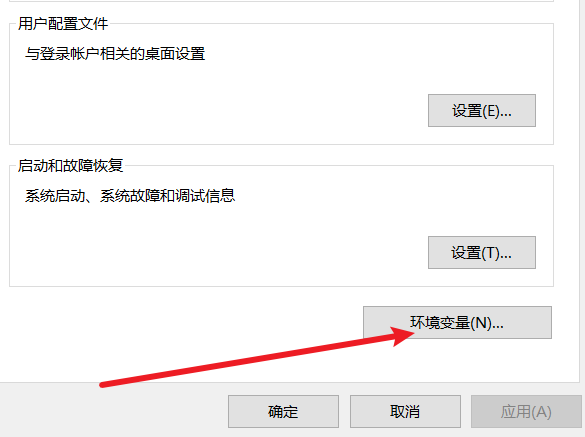Click the greyed-out 应用(A) button
This screenshot has width=585, height=437.
tap(526, 411)
